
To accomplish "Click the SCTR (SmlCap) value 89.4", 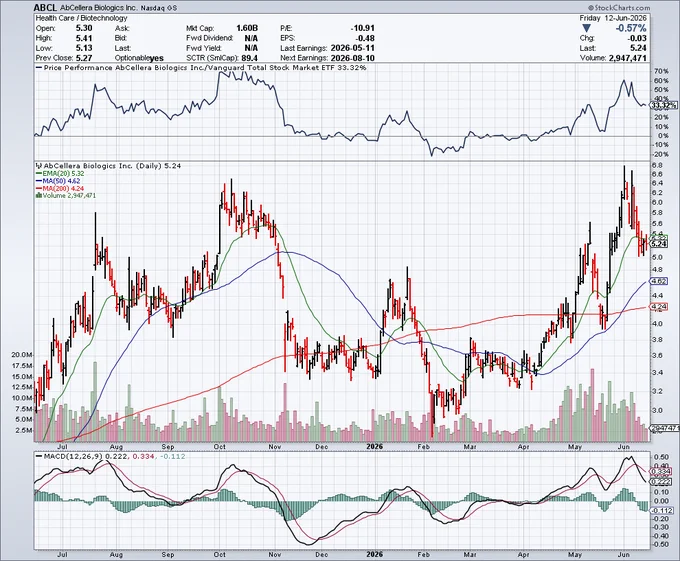I will coord(249,58).
